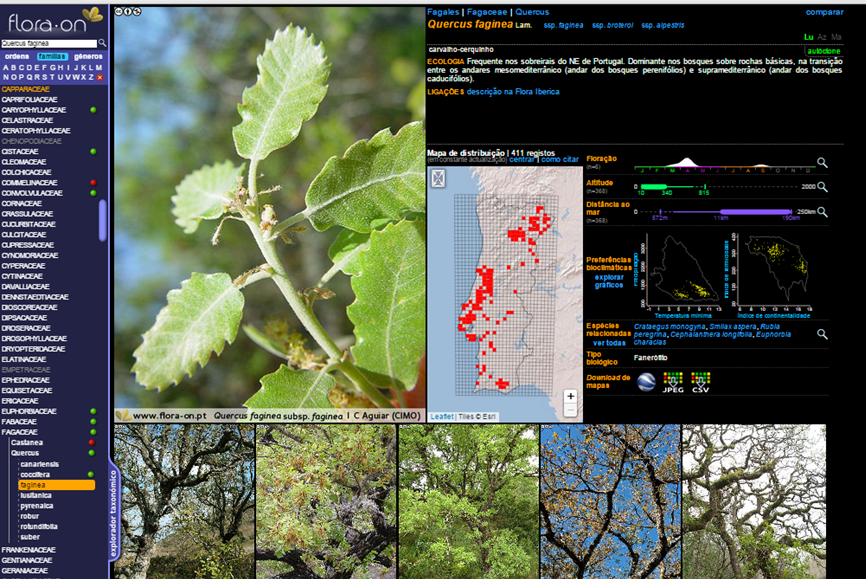Screen dimensions: 866x579
Task: Download the map as JPEG
Action: click(673, 382)
